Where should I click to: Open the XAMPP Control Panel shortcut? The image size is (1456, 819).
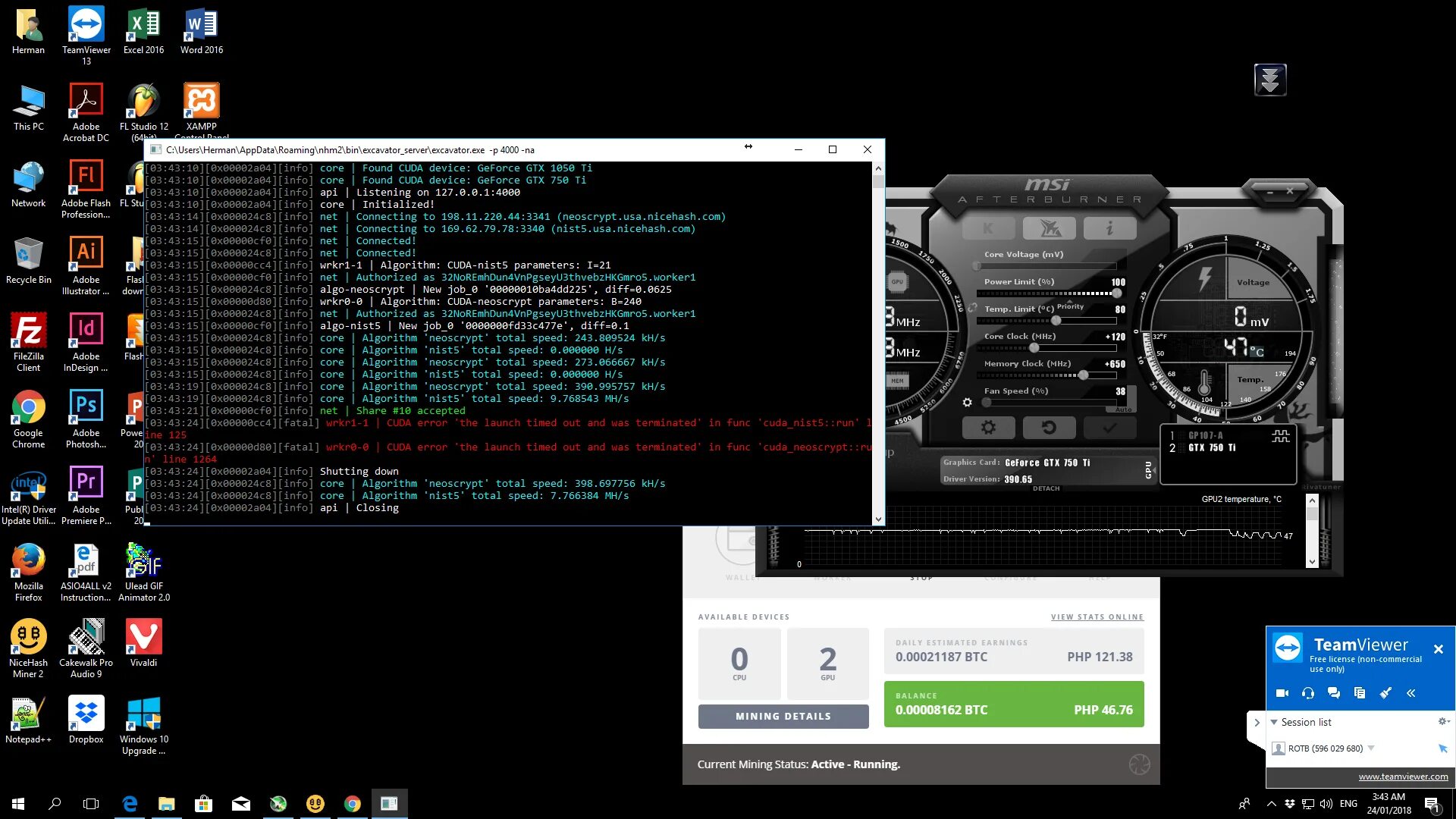coord(201,111)
